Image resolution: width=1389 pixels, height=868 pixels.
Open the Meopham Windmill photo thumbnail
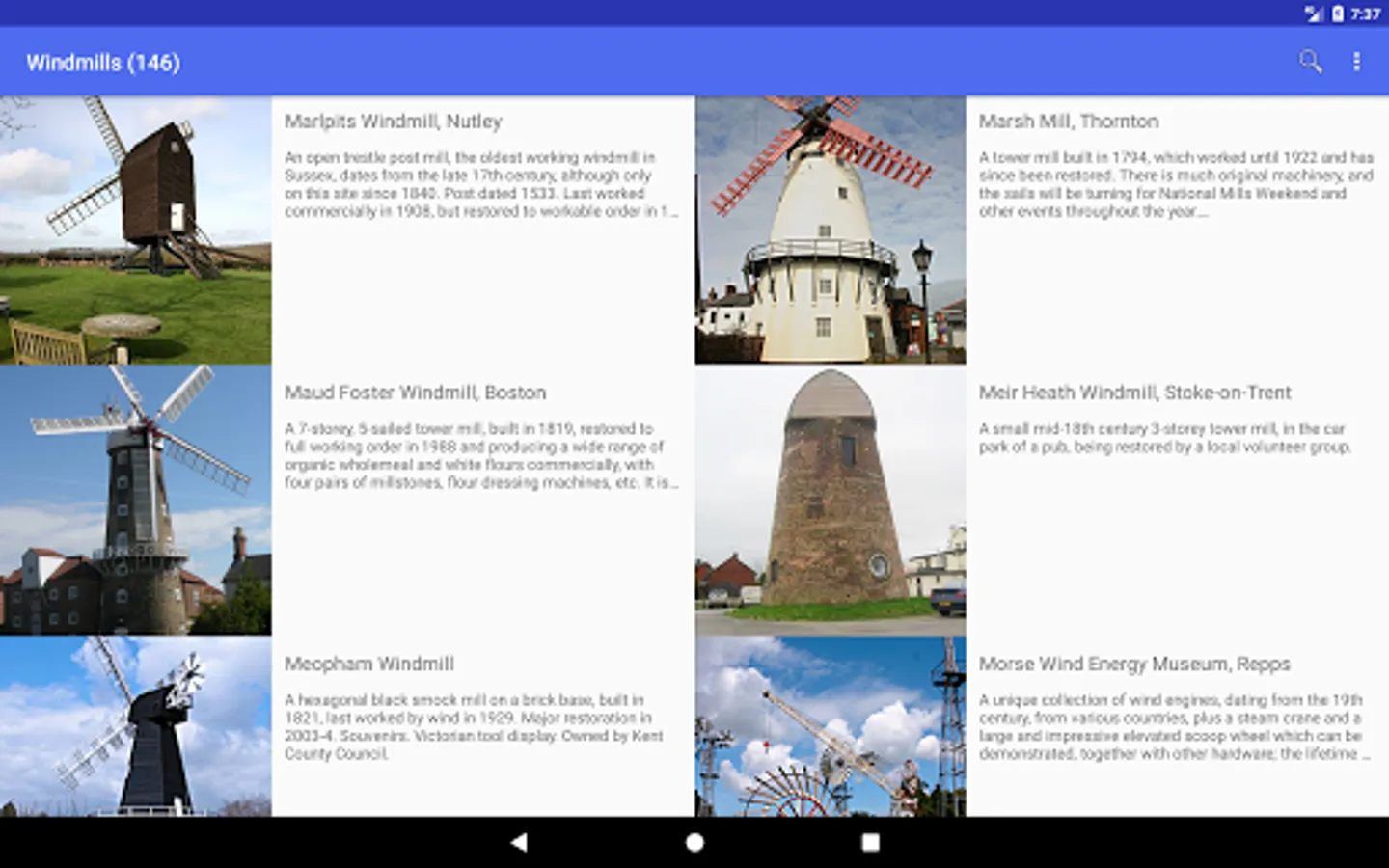(136, 726)
